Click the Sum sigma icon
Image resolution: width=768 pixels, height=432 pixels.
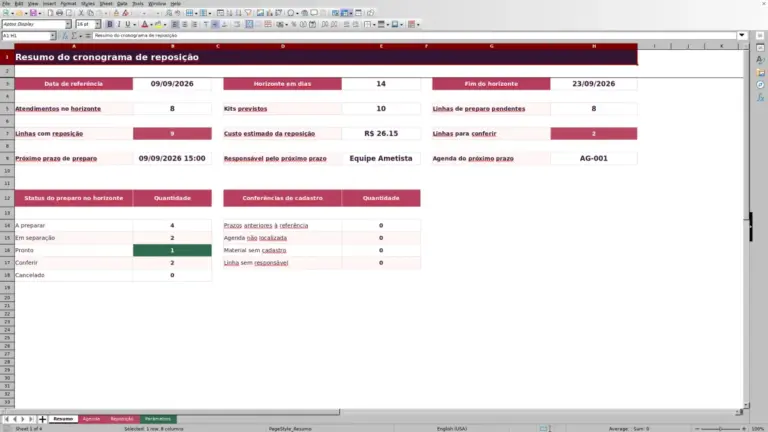coord(74,36)
